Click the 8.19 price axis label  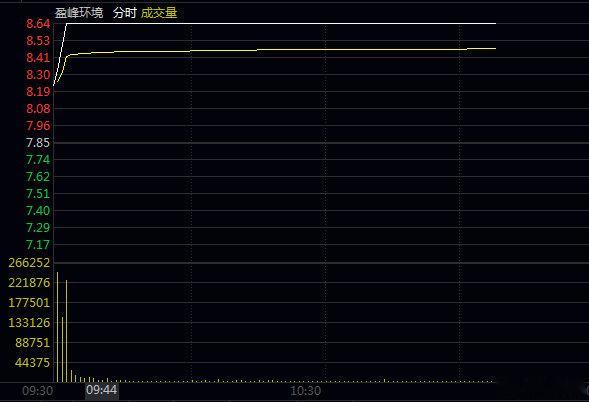coord(38,91)
